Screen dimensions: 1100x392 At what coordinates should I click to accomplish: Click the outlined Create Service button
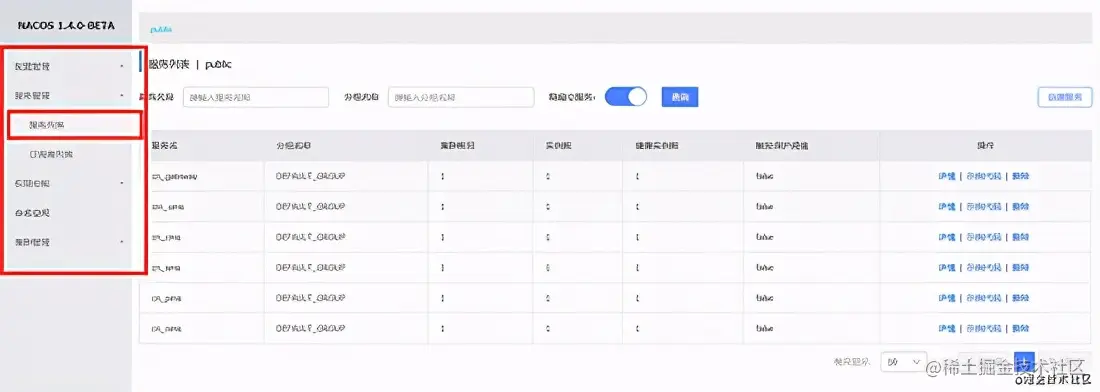[x=1065, y=97]
